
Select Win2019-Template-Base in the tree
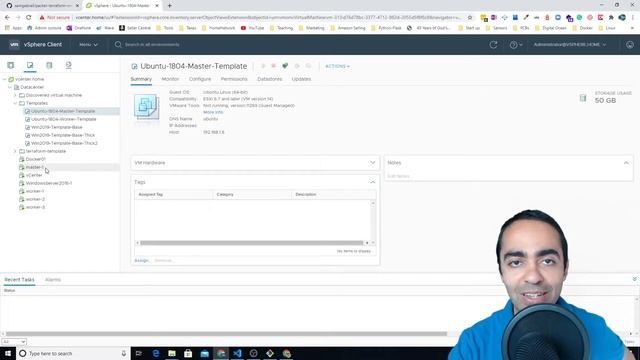[x=57, y=127]
